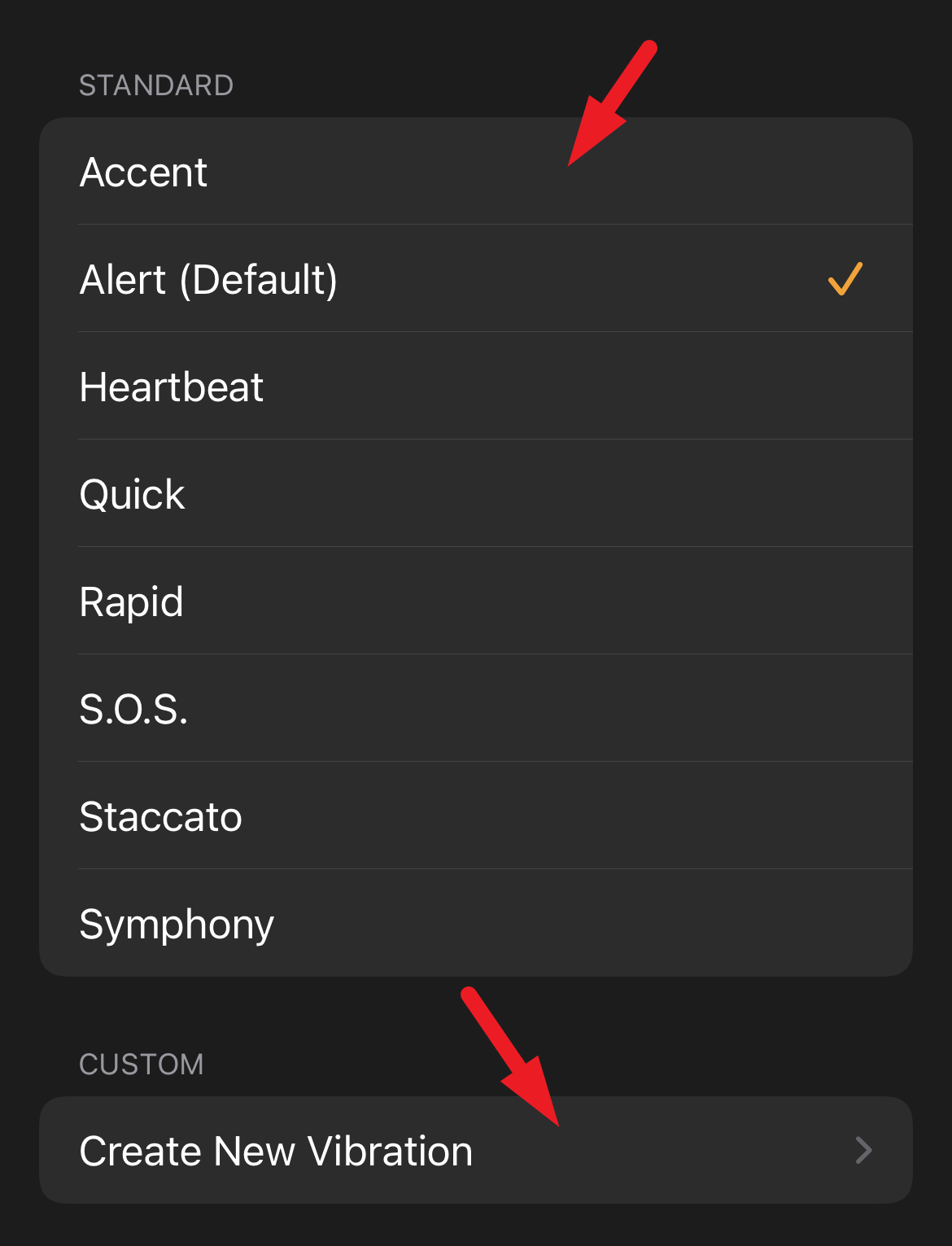Tap the blank background below Create New Vibration

coord(476,1225)
